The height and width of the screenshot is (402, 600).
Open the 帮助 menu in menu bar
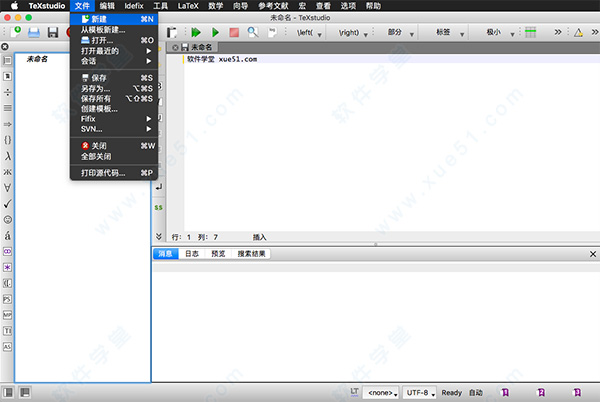tap(373, 6)
